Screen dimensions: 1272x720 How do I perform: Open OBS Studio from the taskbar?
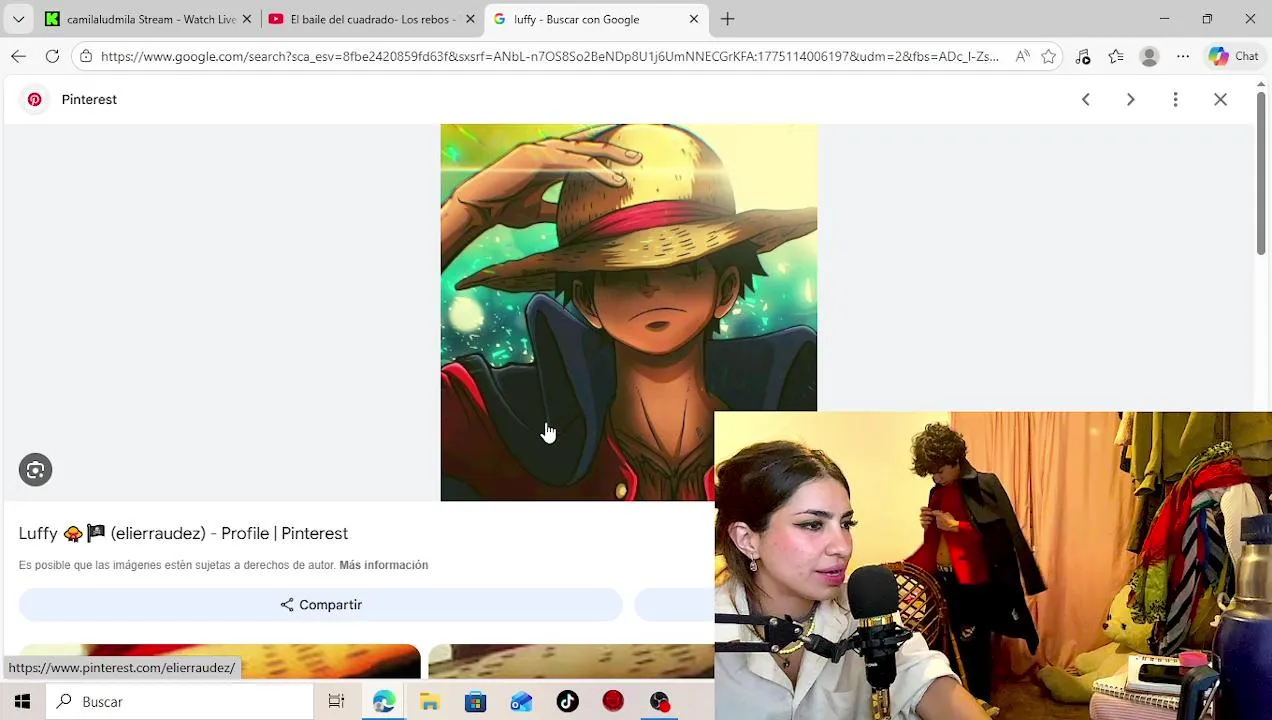pyautogui.click(x=659, y=702)
